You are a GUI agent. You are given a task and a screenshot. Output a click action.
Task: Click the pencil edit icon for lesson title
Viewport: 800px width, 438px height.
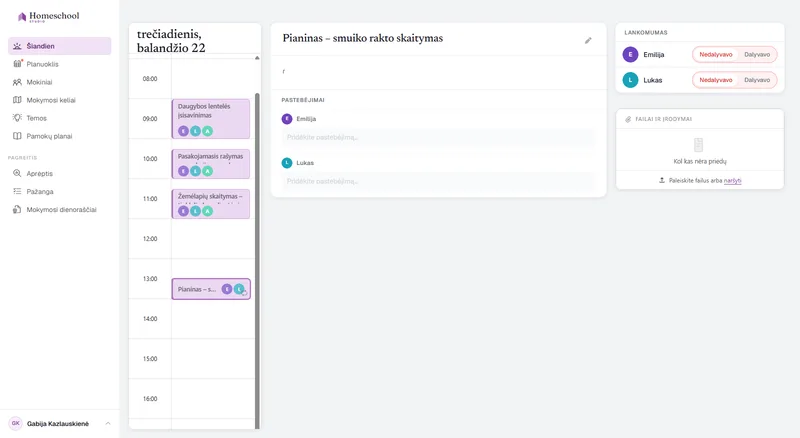coord(588,40)
